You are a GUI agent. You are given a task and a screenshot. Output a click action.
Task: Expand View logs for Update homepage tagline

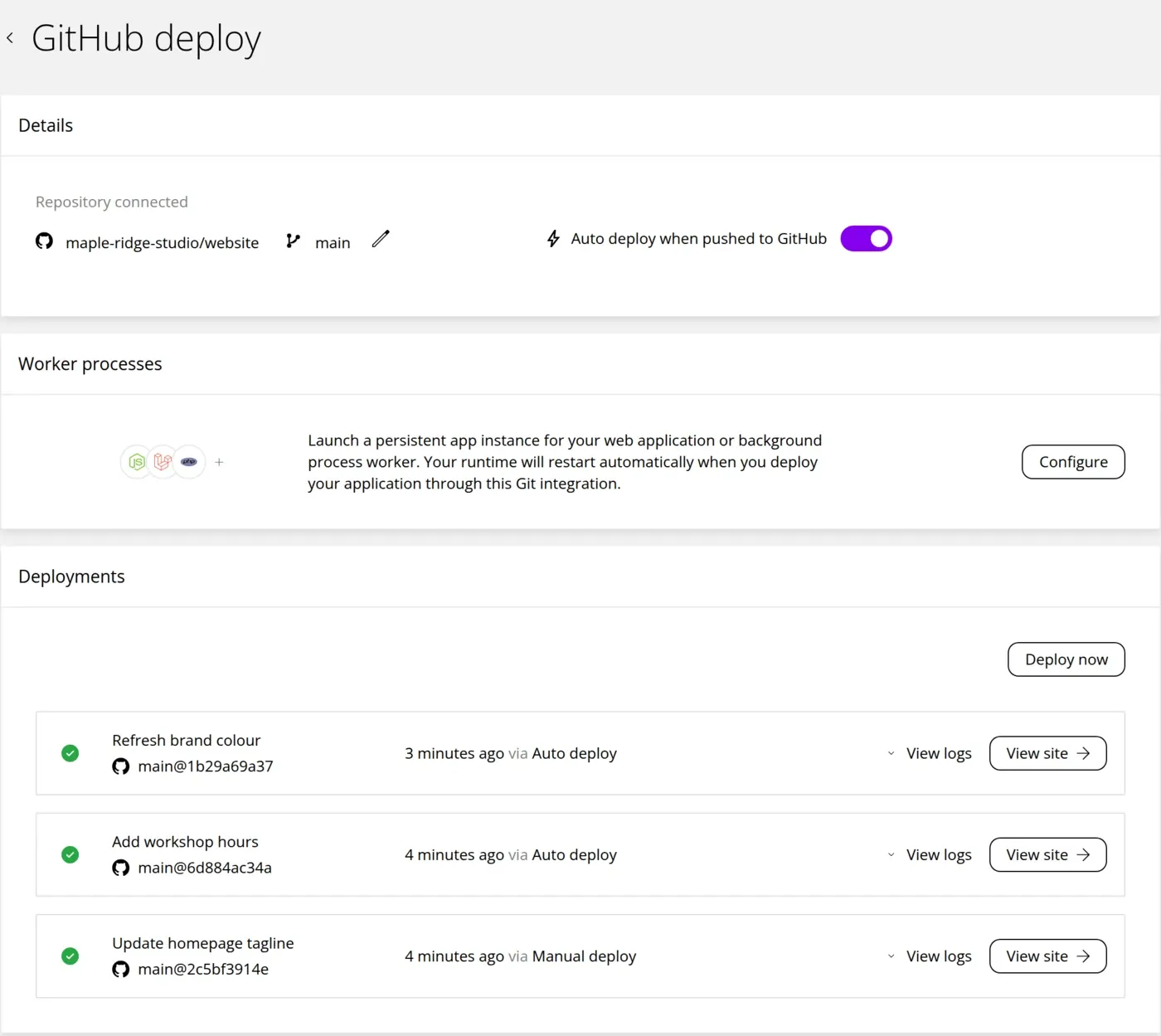(929, 956)
